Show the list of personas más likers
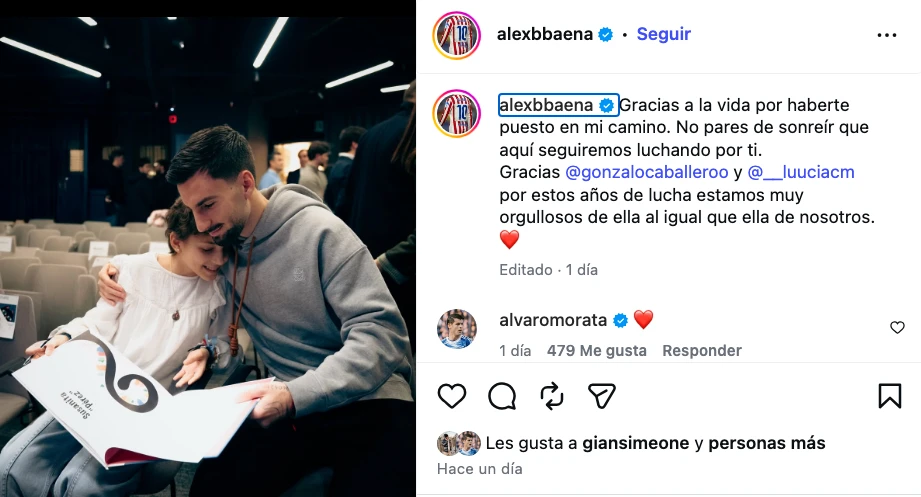The width and height of the screenshot is (921, 497). click(x=767, y=443)
